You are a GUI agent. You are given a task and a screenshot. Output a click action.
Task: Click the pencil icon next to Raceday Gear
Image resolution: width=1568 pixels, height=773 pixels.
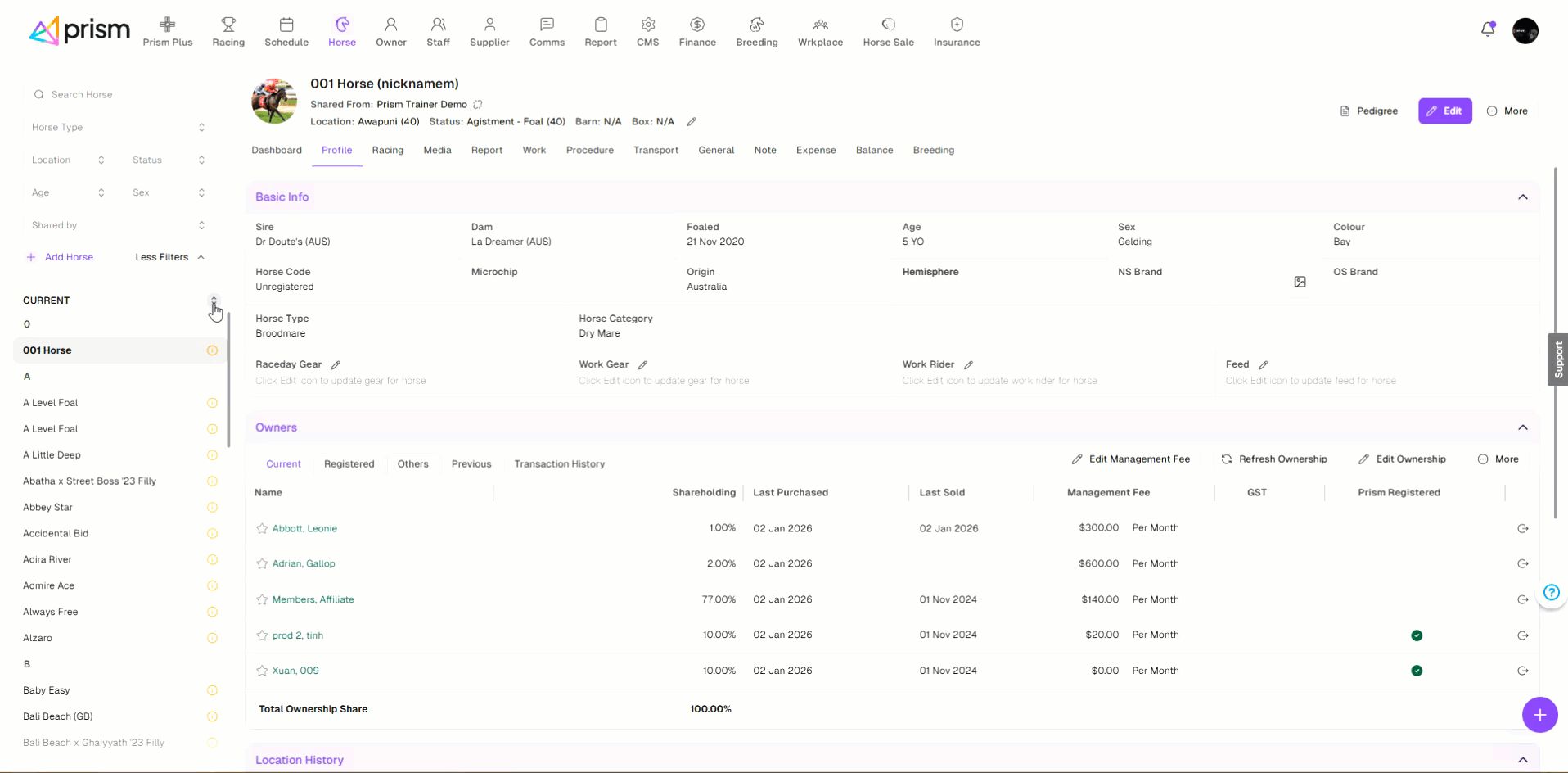tap(336, 365)
